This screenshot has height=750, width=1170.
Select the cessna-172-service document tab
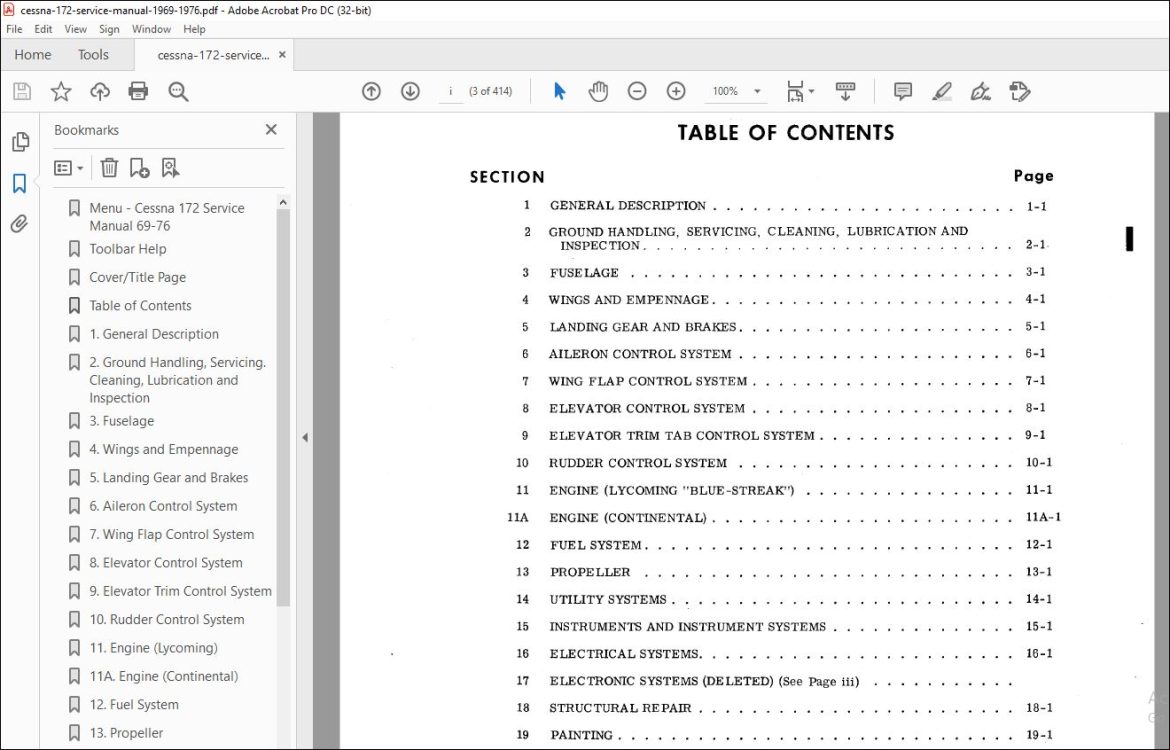pyautogui.click(x=213, y=55)
